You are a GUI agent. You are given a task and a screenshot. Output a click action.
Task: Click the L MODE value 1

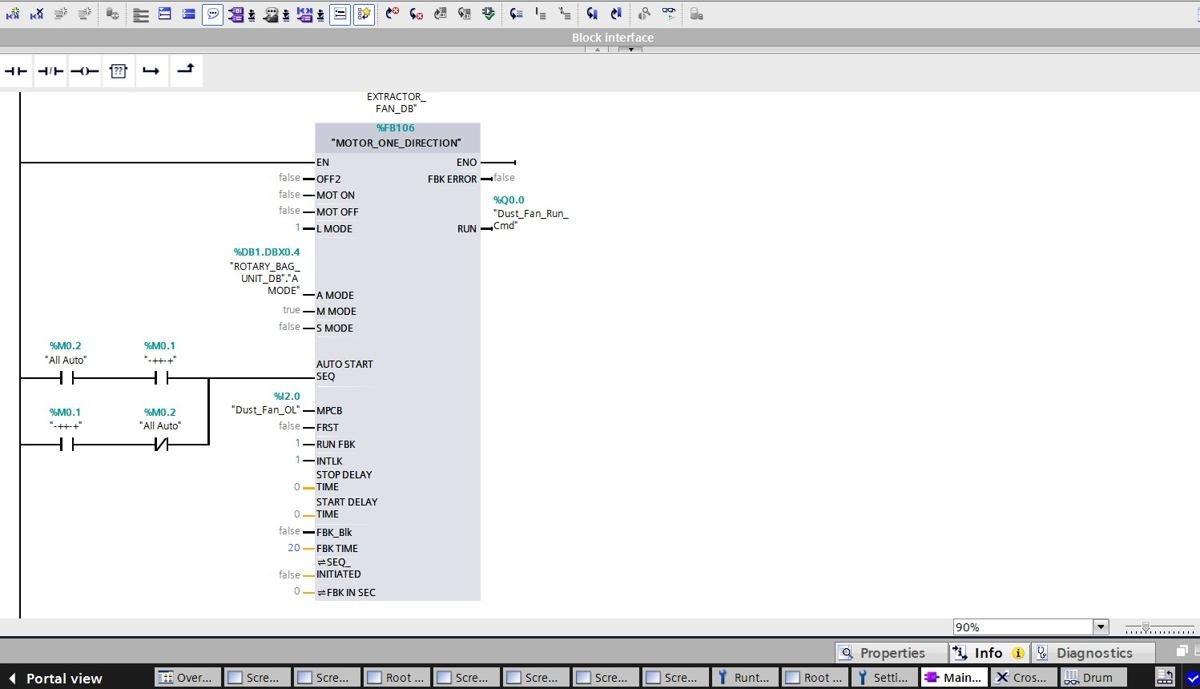coord(297,228)
